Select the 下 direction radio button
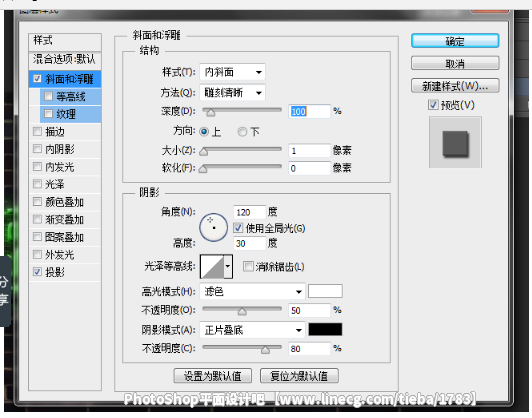 242,132
